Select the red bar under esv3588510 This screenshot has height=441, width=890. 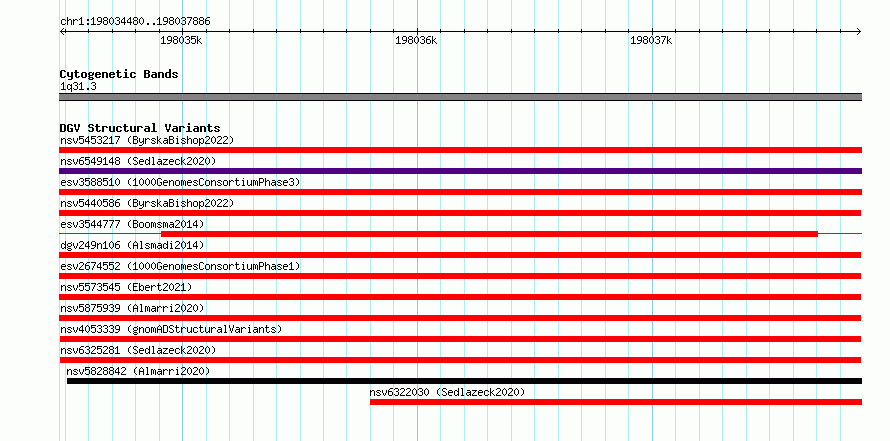(x=460, y=192)
